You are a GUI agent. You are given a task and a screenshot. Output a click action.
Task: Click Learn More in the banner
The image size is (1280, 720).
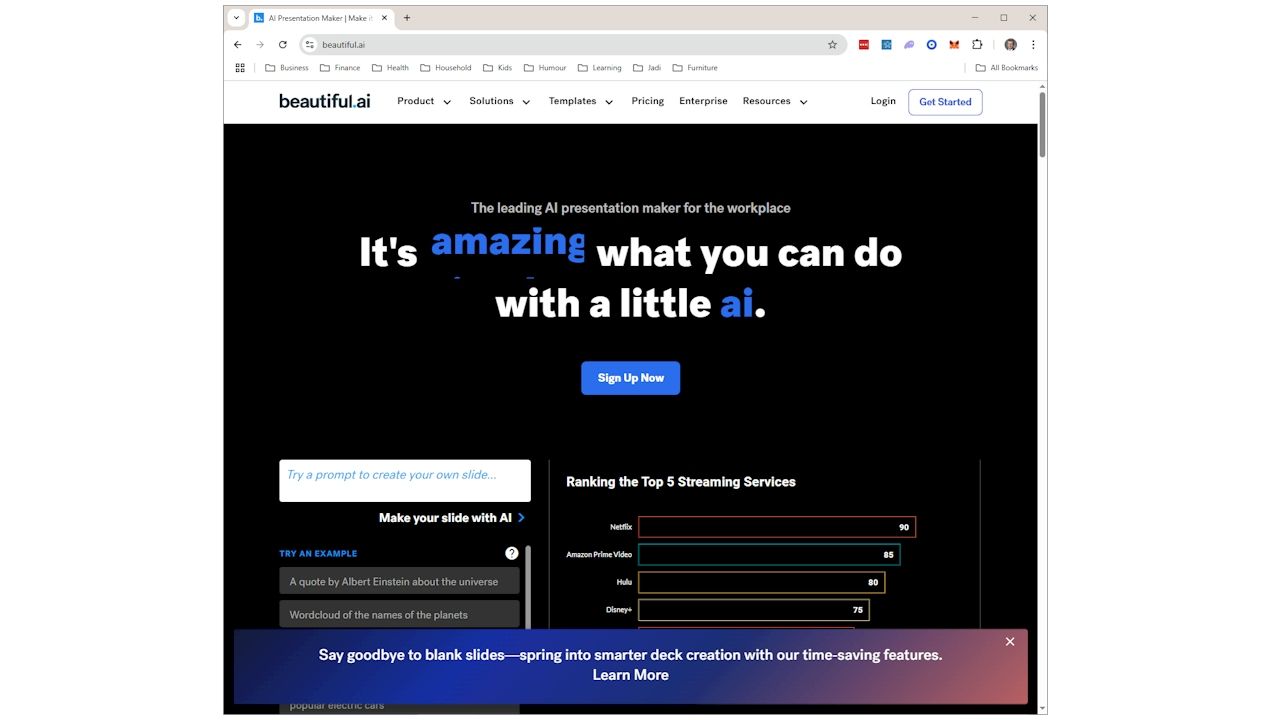pyautogui.click(x=630, y=675)
